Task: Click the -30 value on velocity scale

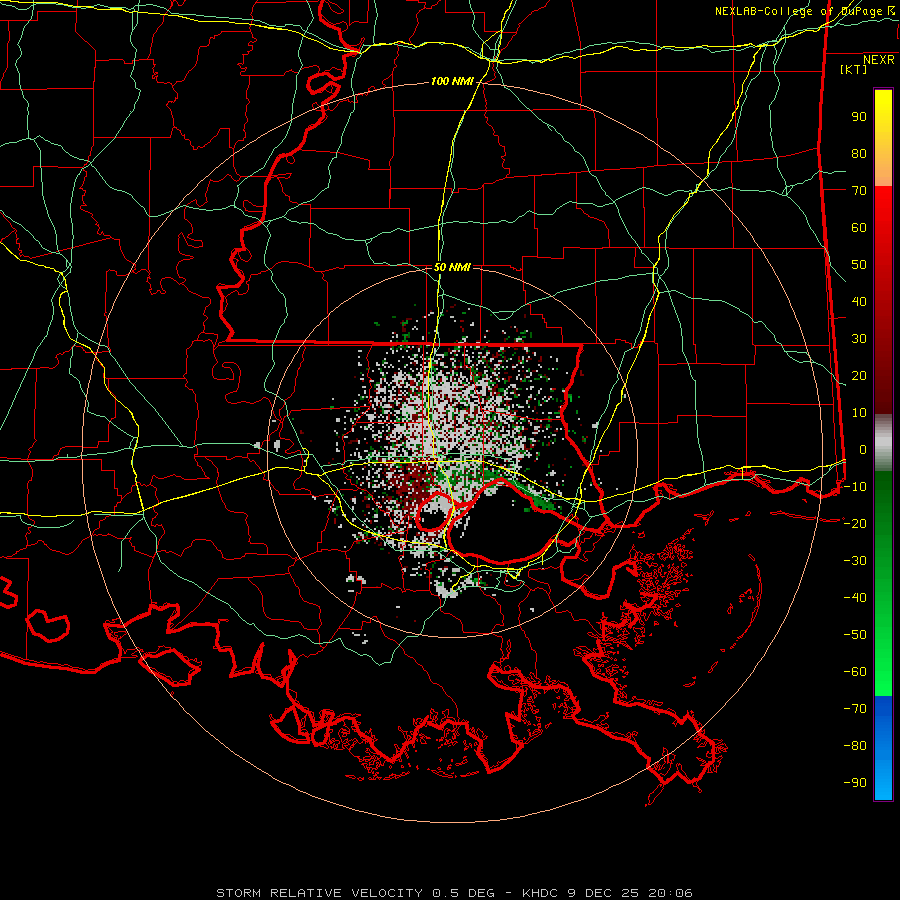Action: point(855,561)
